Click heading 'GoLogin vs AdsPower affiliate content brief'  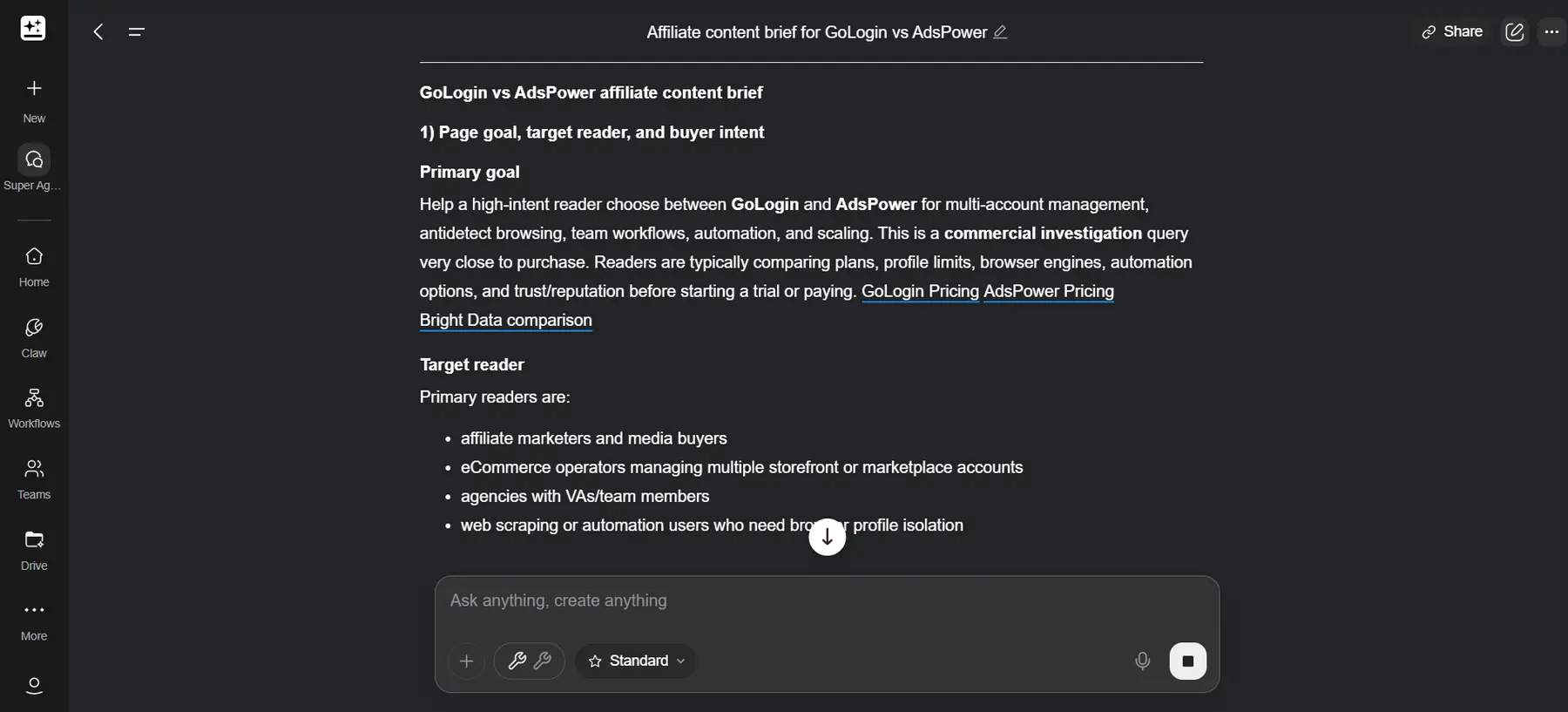(591, 92)
